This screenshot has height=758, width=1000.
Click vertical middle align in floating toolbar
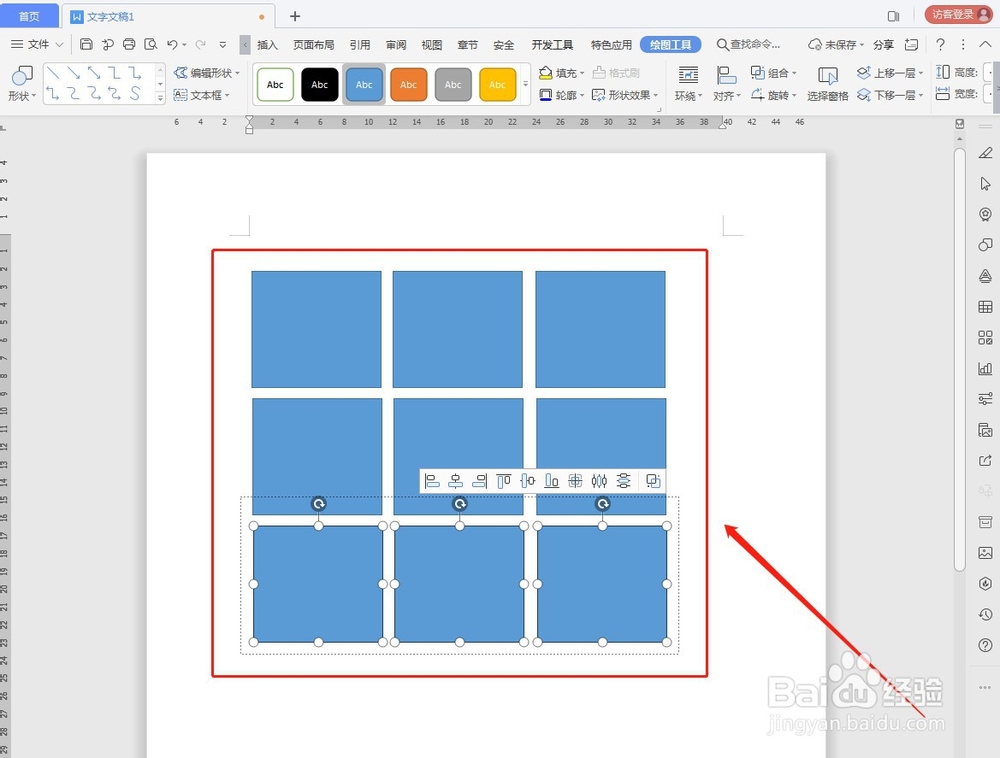(x=527, y=481)
